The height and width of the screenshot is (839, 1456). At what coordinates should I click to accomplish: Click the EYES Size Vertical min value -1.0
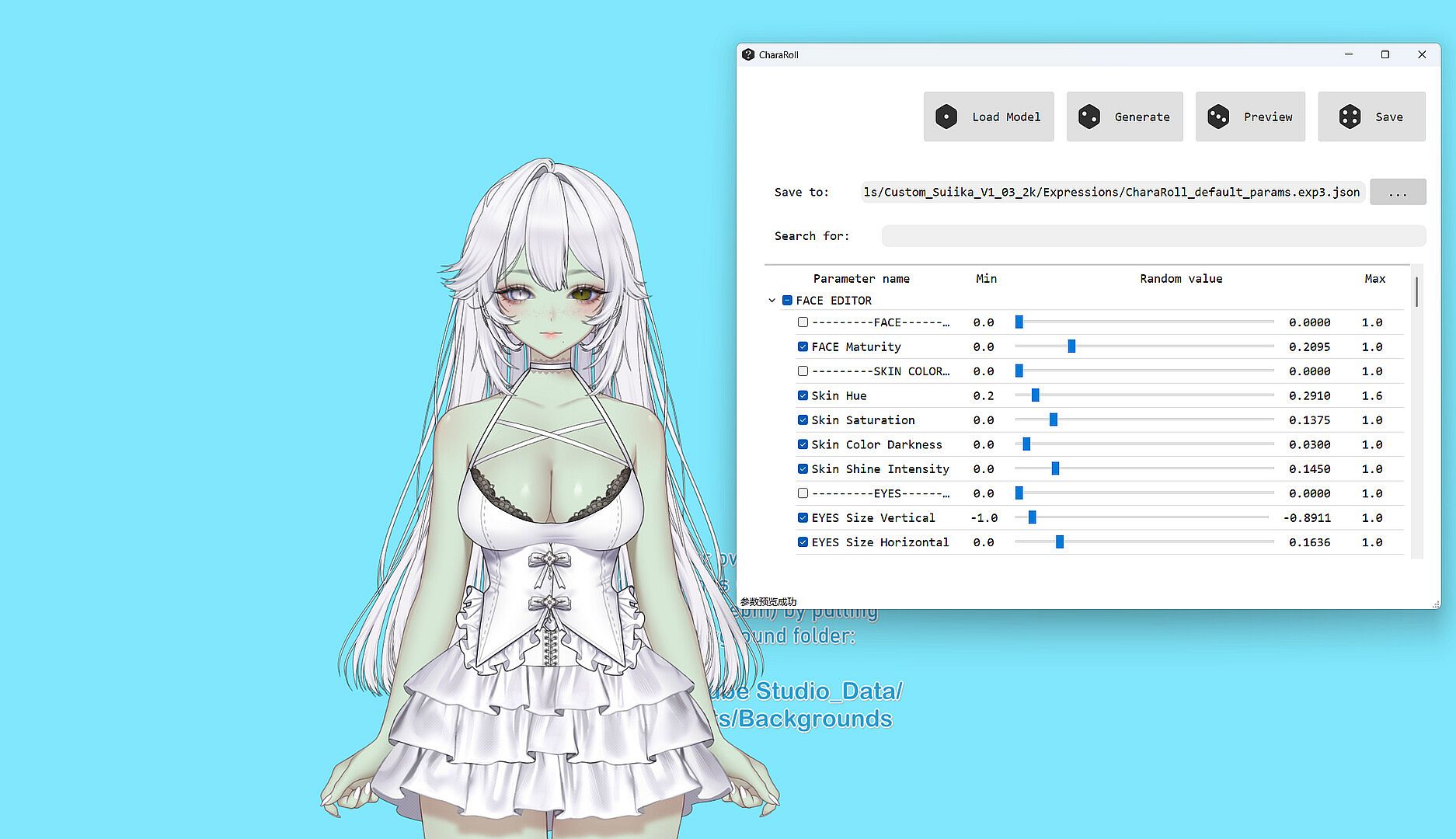coord(984,518)
